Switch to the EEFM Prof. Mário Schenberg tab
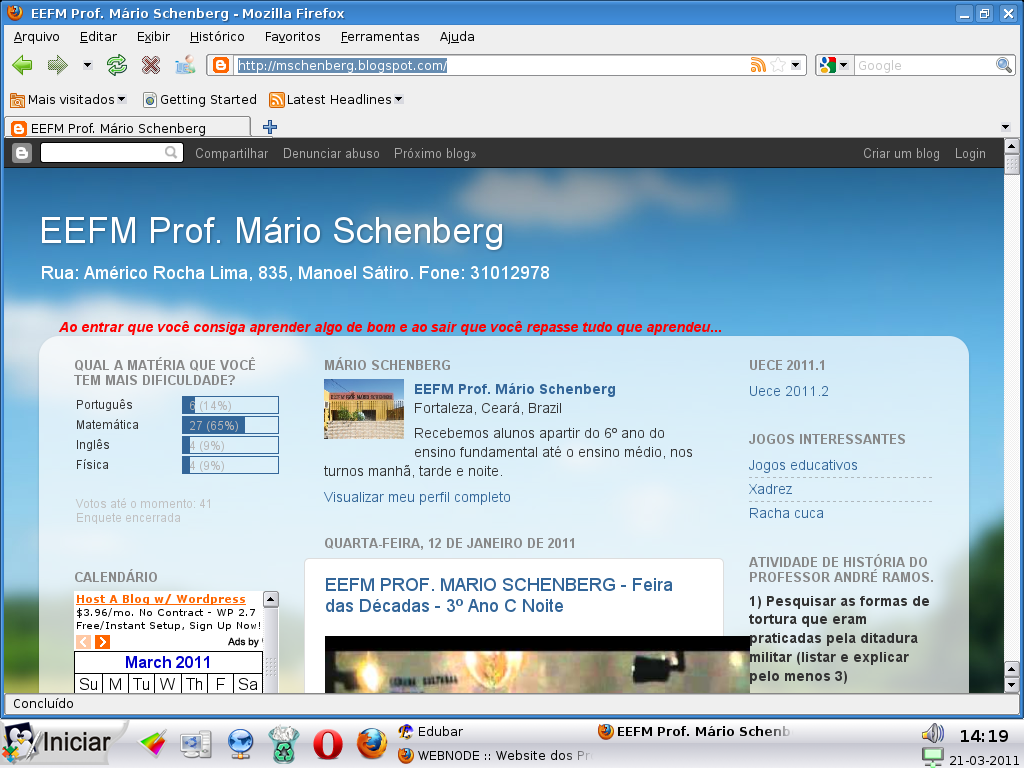The image size is (1024, 768). 118,128
